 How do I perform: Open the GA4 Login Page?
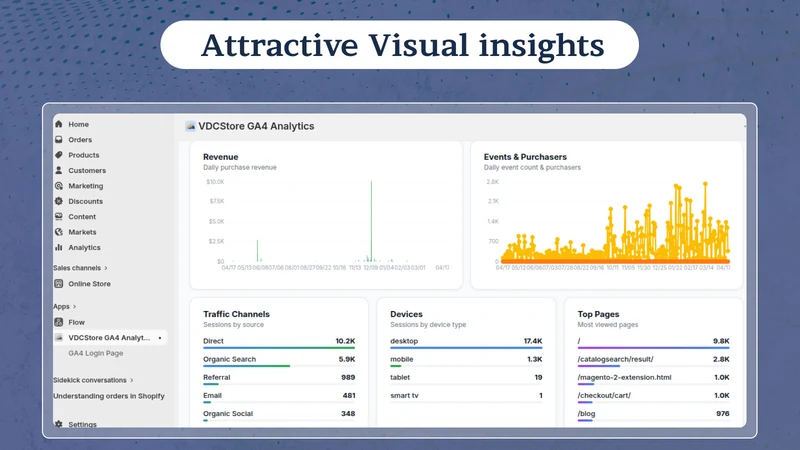pyautogui.click(x=95, y=353)
